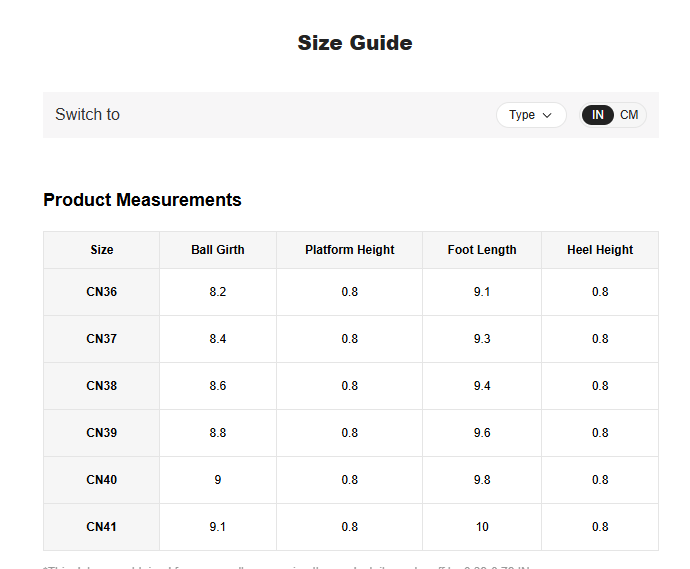This screenshot has height=569, width=690.
Task: Click CN41 foot length value 10
Action: pos(482,527)
